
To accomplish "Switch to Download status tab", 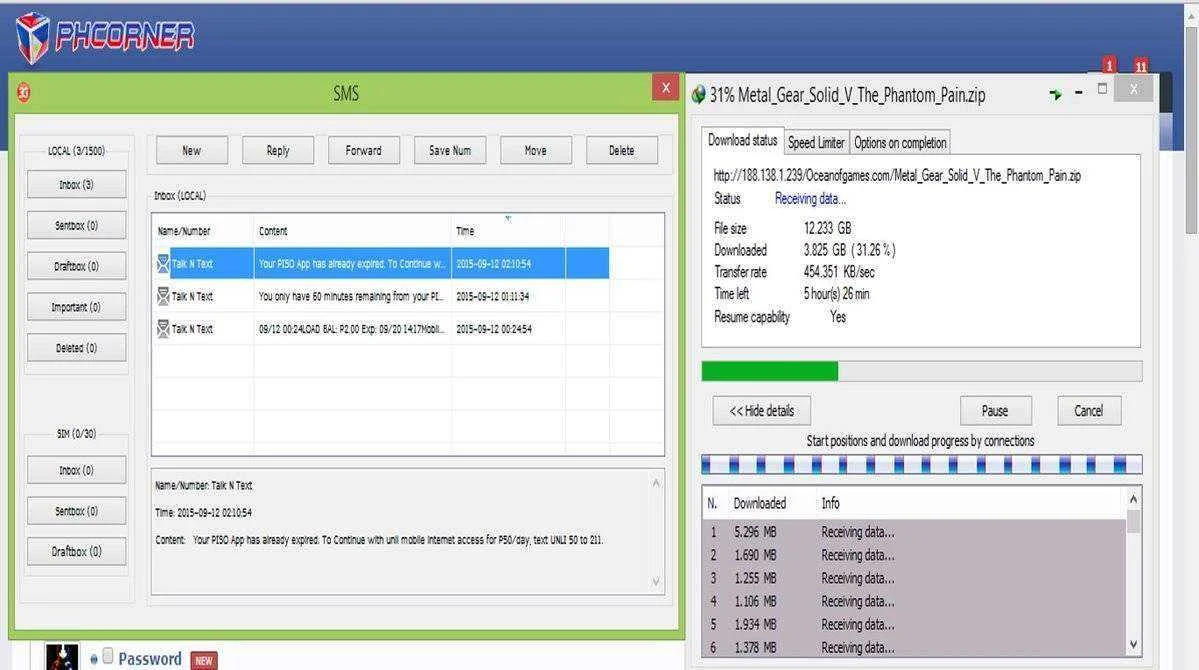I will tap(742, 140).
